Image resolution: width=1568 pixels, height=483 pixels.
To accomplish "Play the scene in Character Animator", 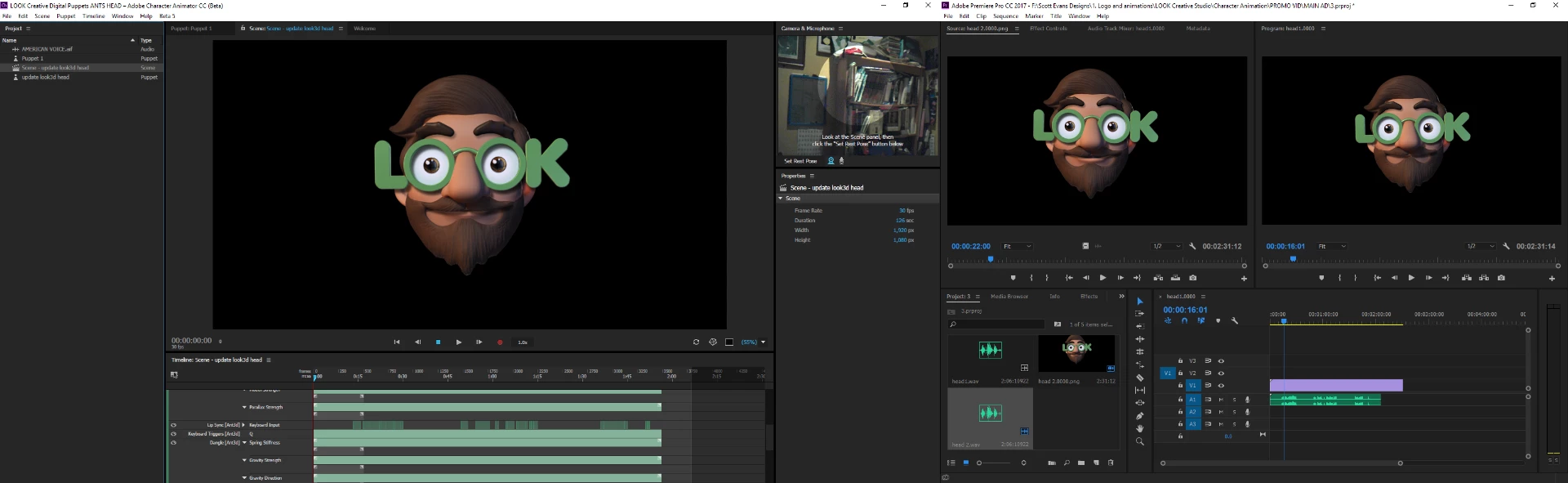I will 458,342.
